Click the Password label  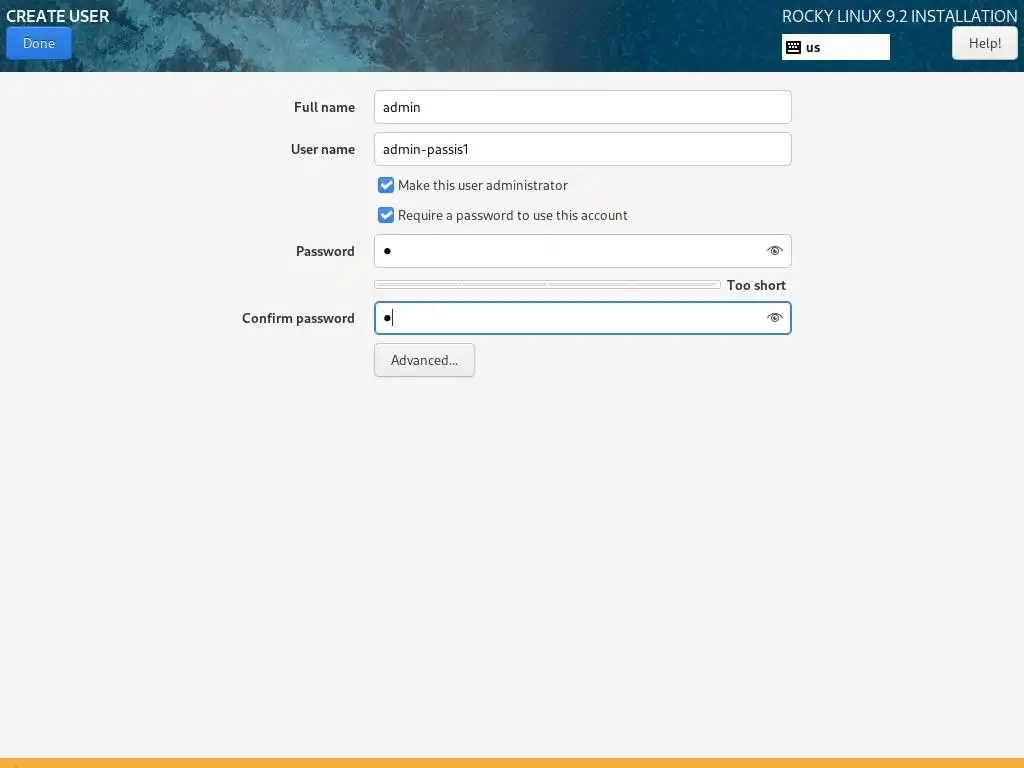[x=325, y=251]
